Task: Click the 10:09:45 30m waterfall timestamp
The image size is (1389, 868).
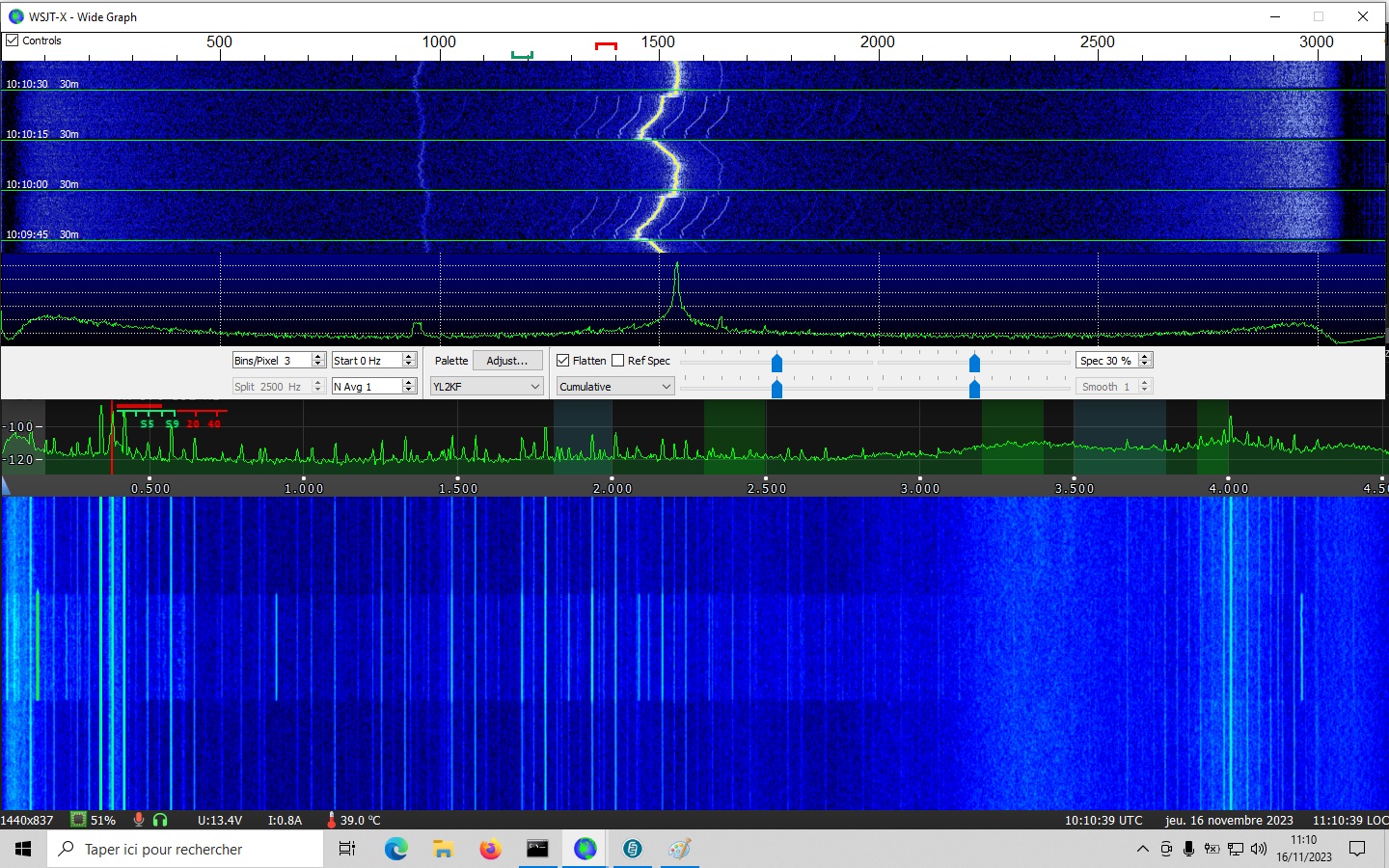Action: pyautogui.click(x=42, y=234)
